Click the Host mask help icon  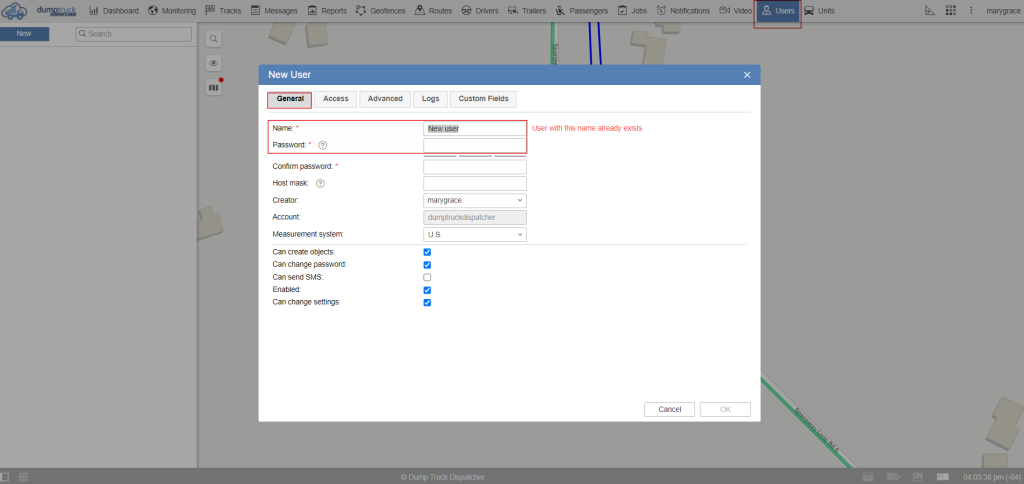320,183
